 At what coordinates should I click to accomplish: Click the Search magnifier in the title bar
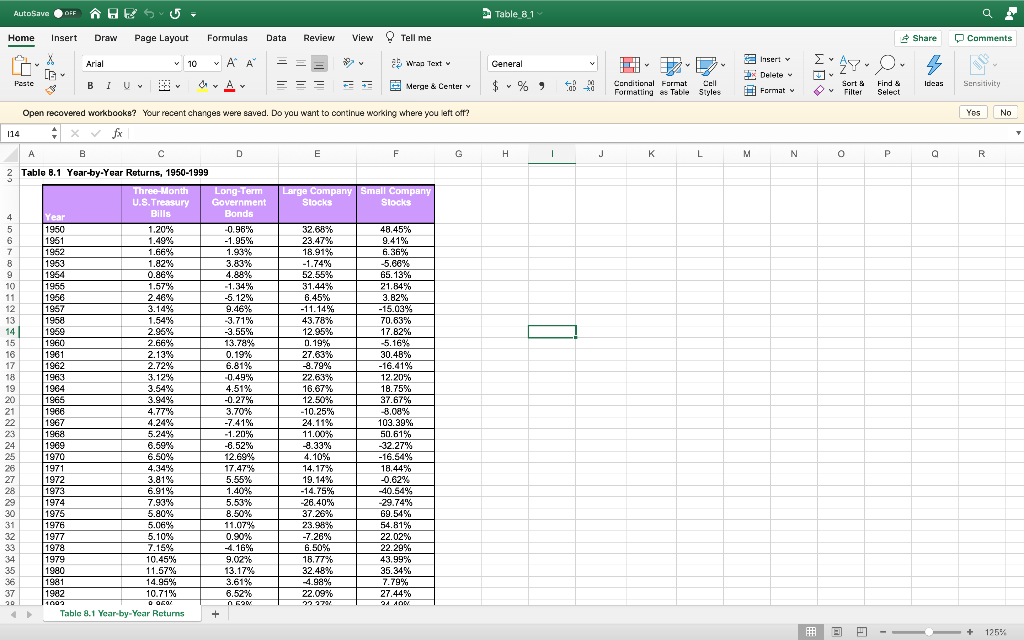click(x=987, y=14)
